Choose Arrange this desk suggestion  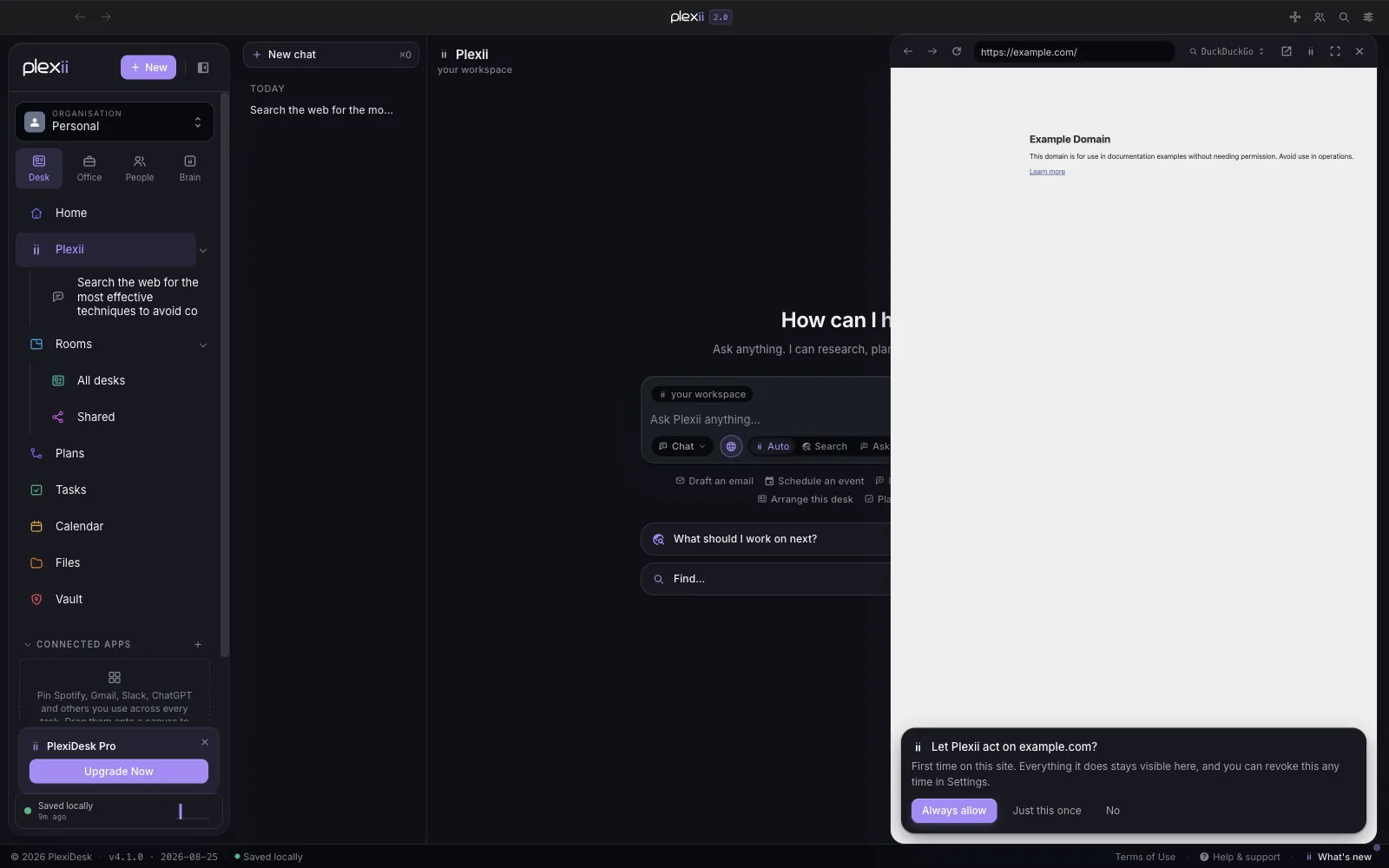806,500
